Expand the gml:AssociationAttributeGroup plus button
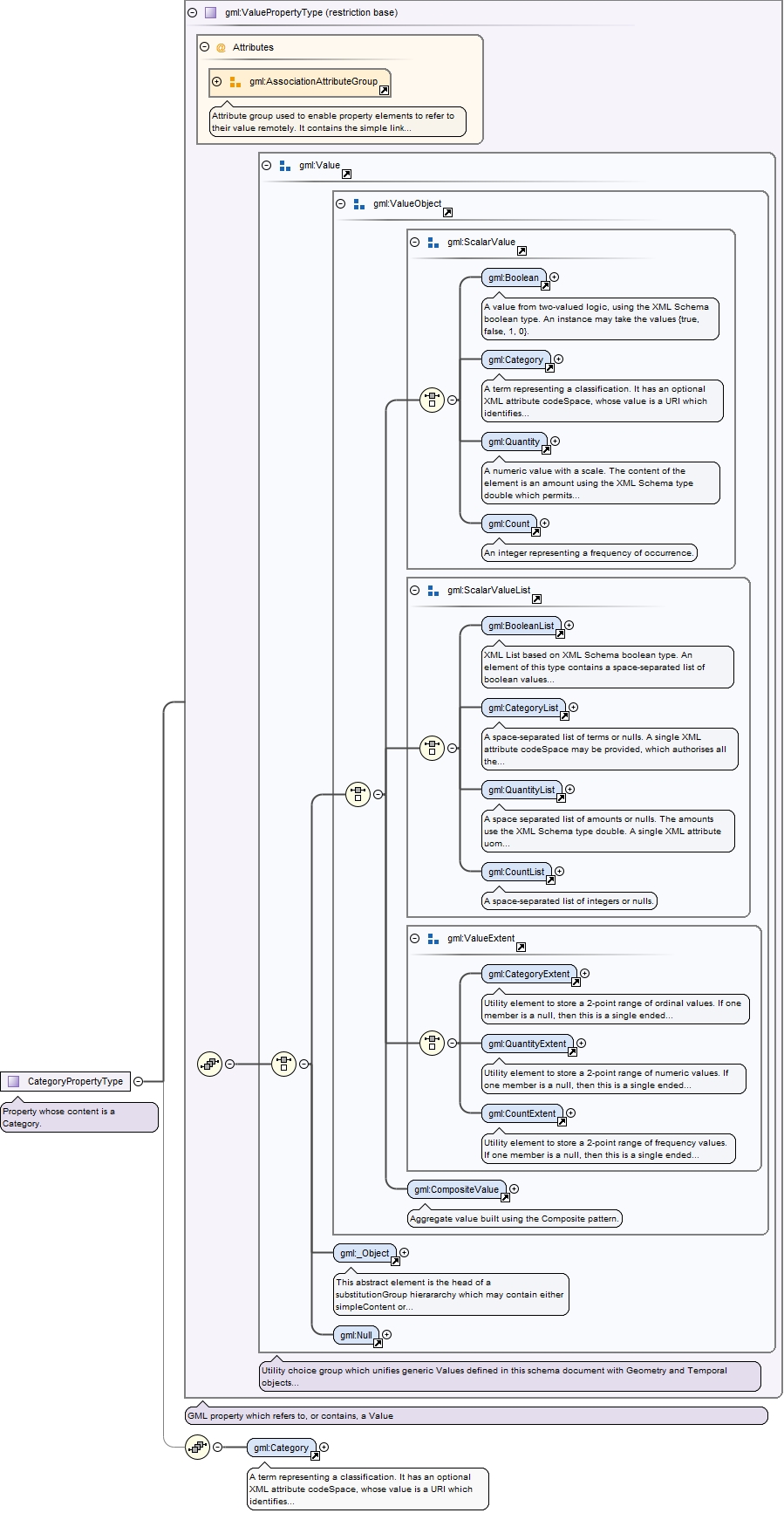 coord(217,81)
